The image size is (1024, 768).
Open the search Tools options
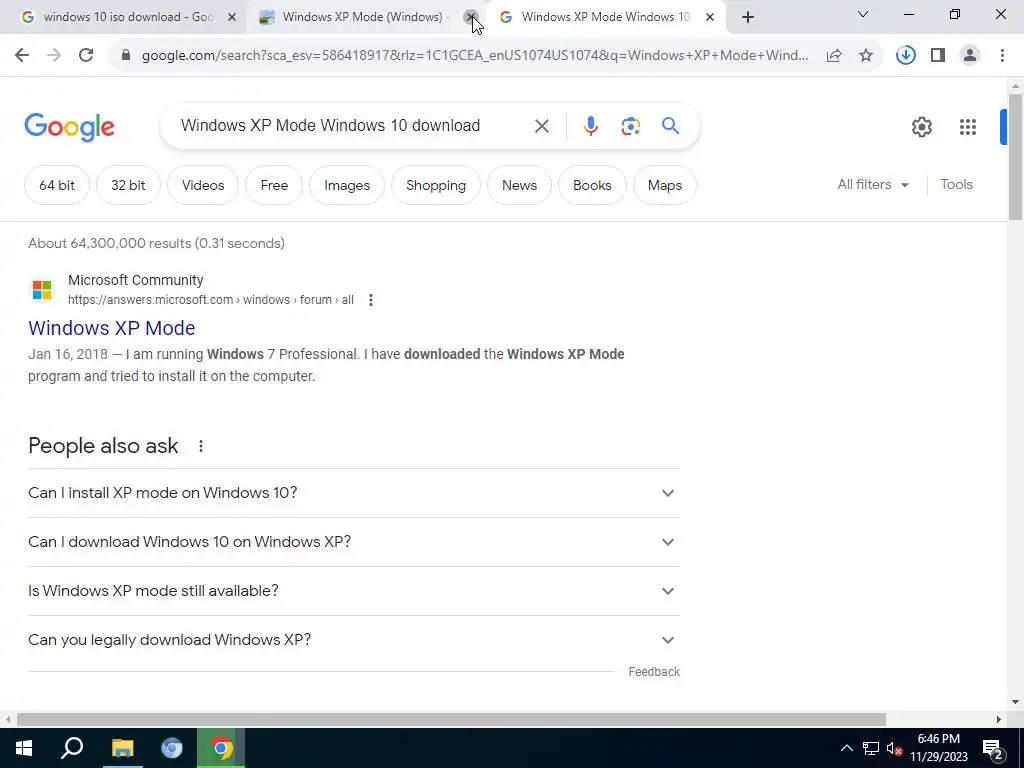tap(956, 185)
